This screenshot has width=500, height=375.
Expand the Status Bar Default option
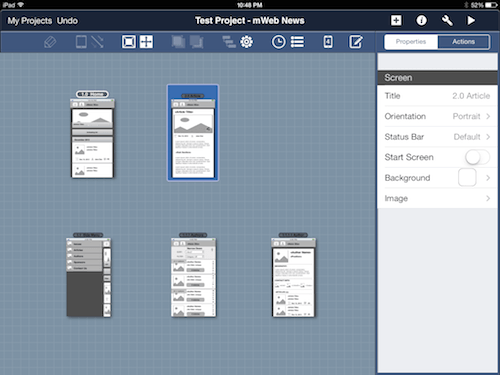(x=437, y=137)
